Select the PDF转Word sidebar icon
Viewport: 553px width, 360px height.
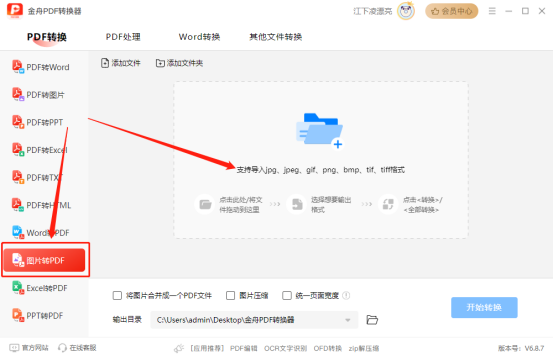pos(18,67)
